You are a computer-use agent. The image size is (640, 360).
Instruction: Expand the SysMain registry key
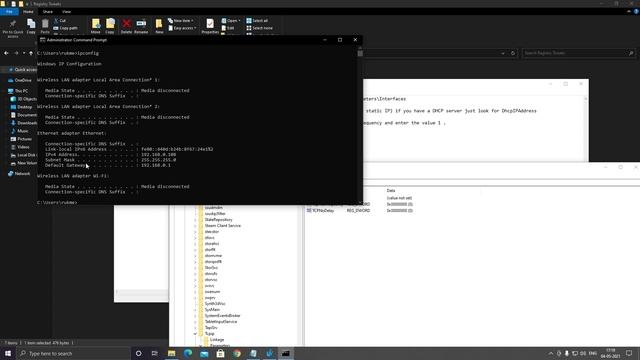click(195, 310)
